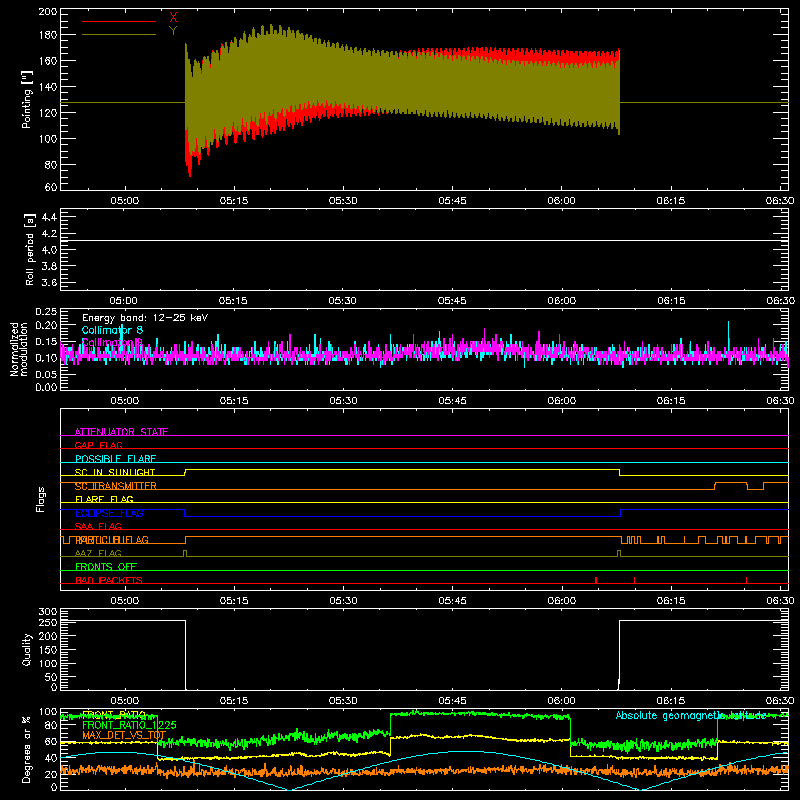Click the 0.25 tick on modulation axis
Viewport: 800px width, 800px height.
tap(46, 312)
